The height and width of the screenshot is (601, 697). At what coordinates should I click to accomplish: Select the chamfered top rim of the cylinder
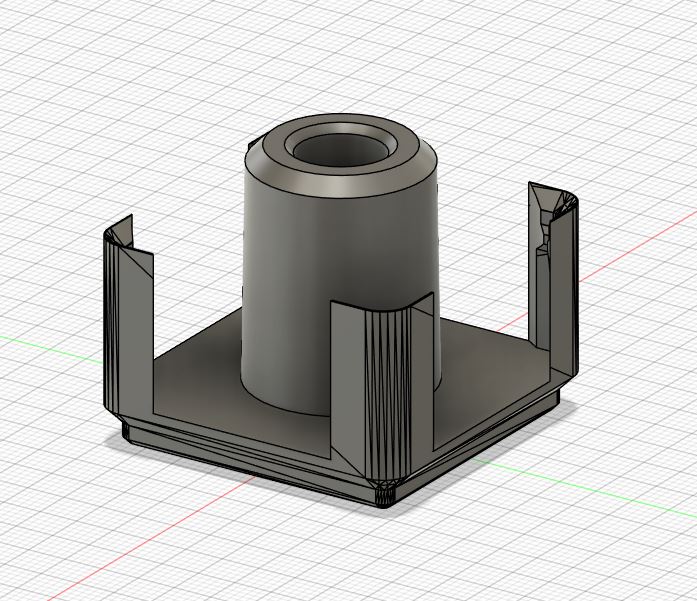340,186
